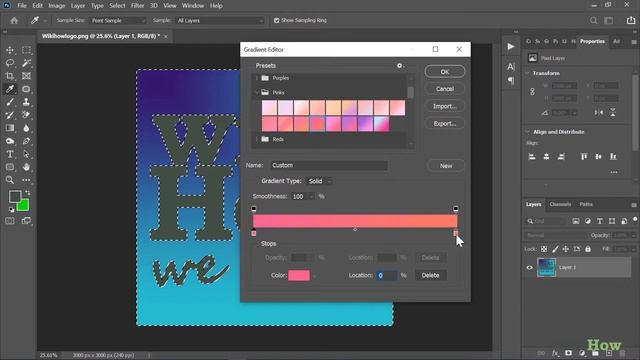Open the Actions play panel icon
640x360 pixels.
511,47
